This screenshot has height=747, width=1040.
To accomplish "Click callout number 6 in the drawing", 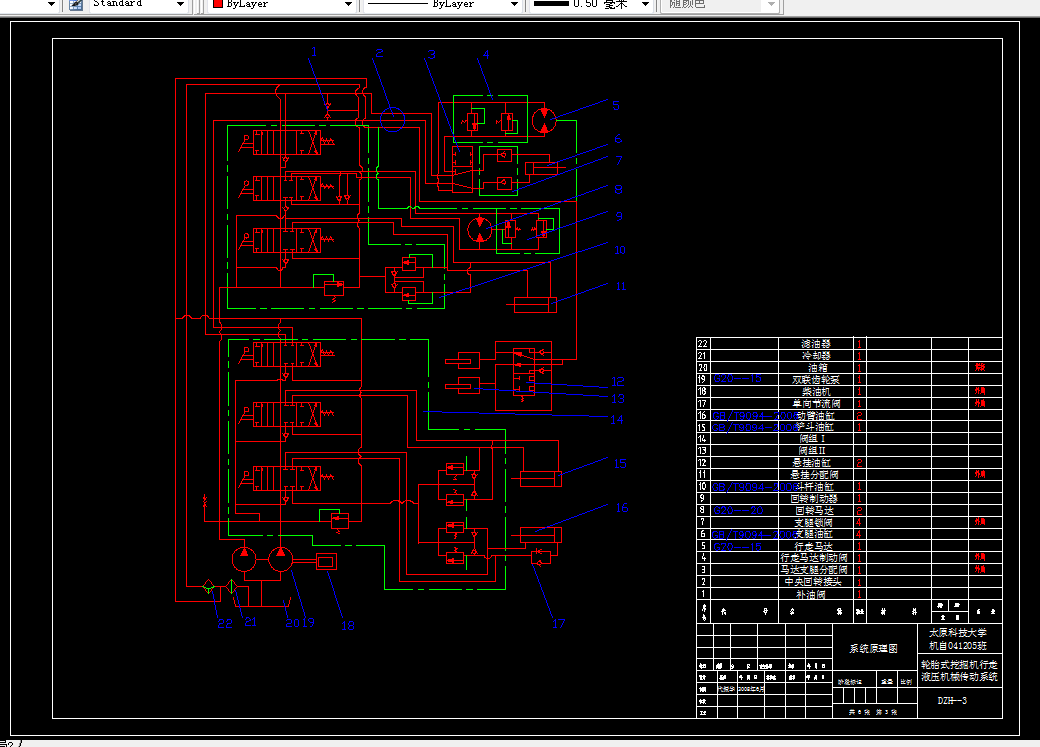I will click(x=618, y=139).
